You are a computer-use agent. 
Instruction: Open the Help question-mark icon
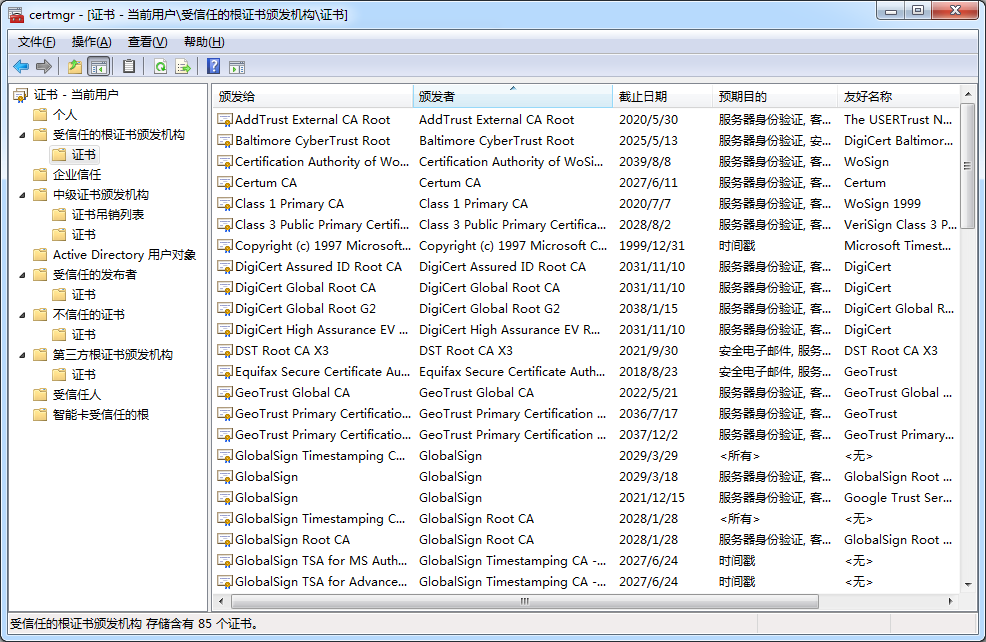click(214, 66)
